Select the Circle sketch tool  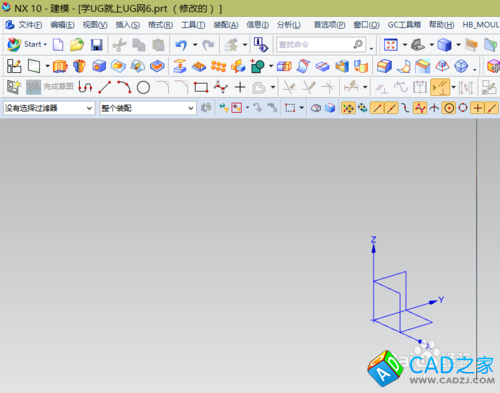[x=143, y=88]
